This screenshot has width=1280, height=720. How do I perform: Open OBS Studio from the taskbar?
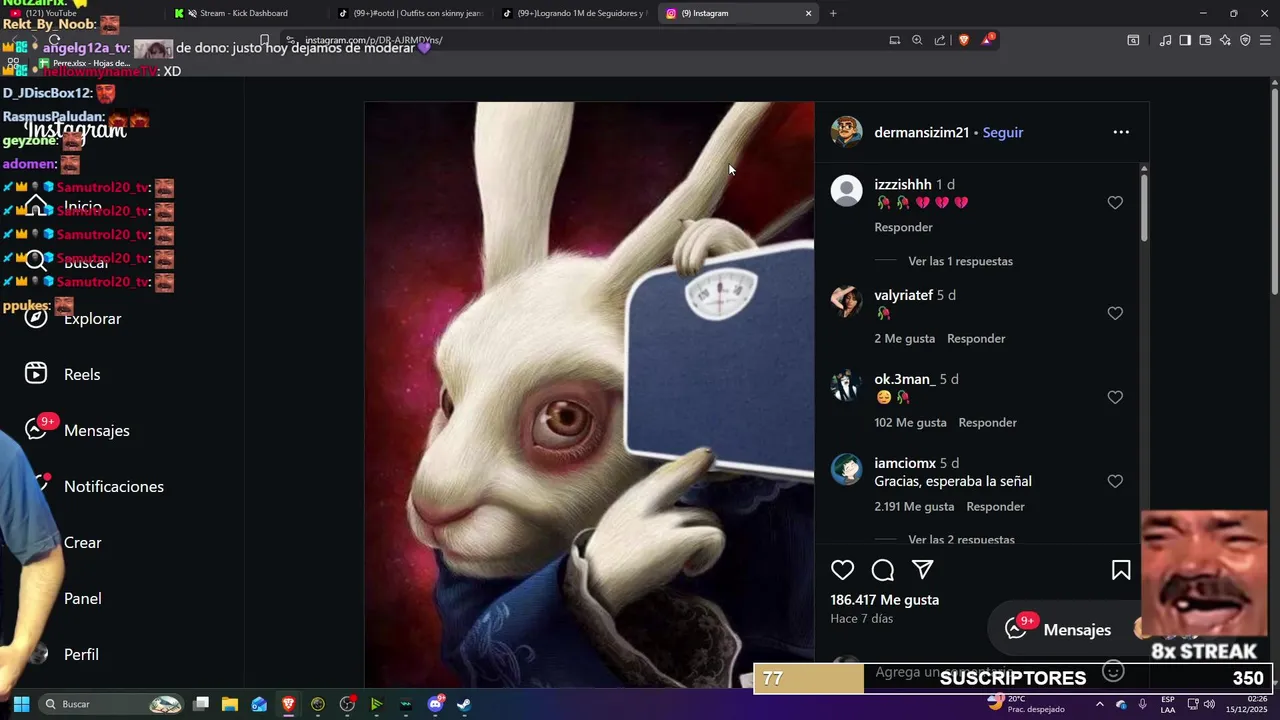tap(347, 704)
